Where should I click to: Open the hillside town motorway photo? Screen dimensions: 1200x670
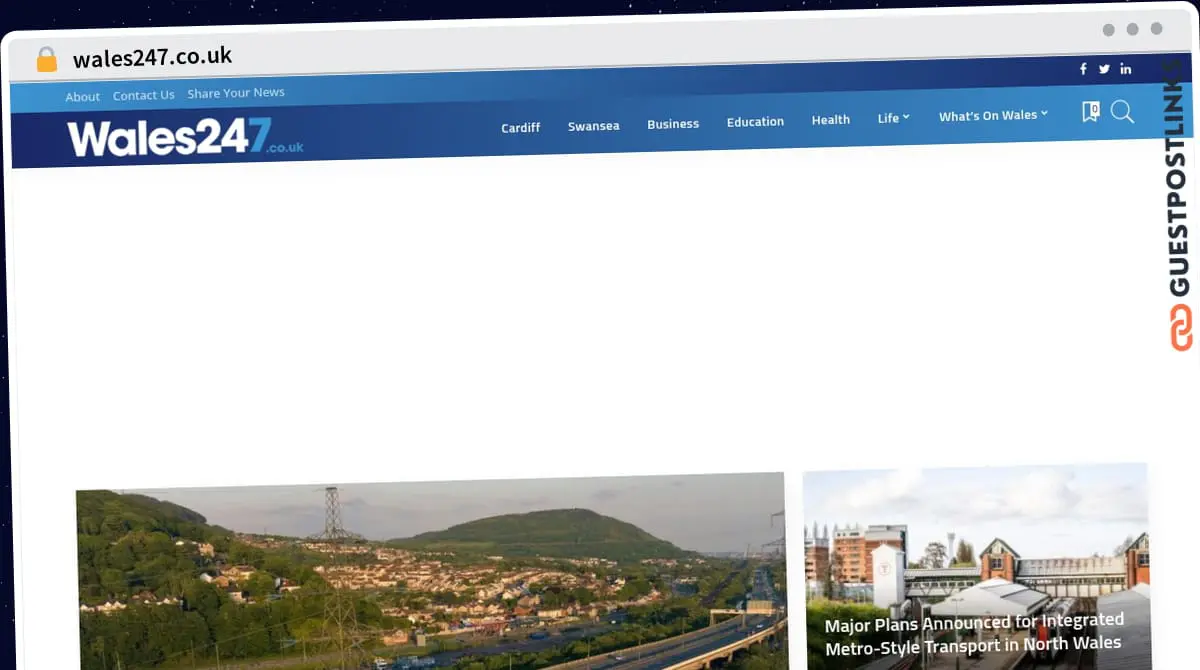click(431, 572)
